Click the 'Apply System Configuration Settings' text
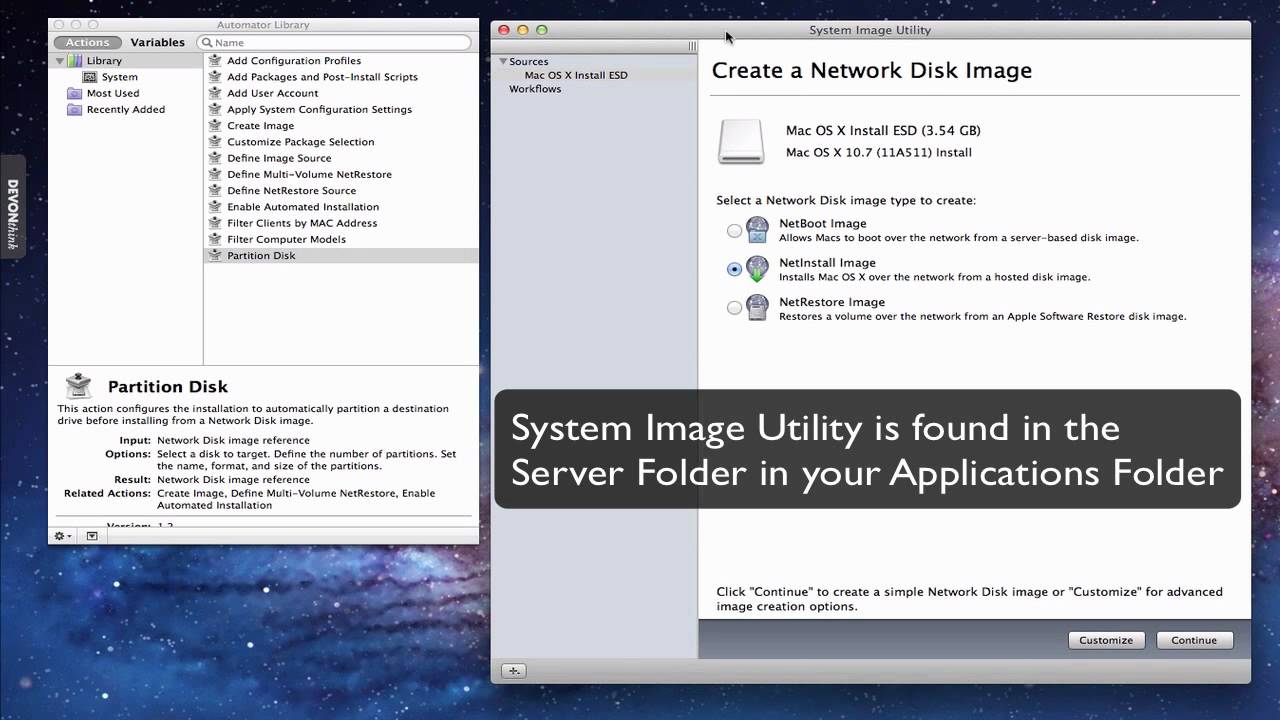This screenshot has height=720, width=1280. [319, 109]
